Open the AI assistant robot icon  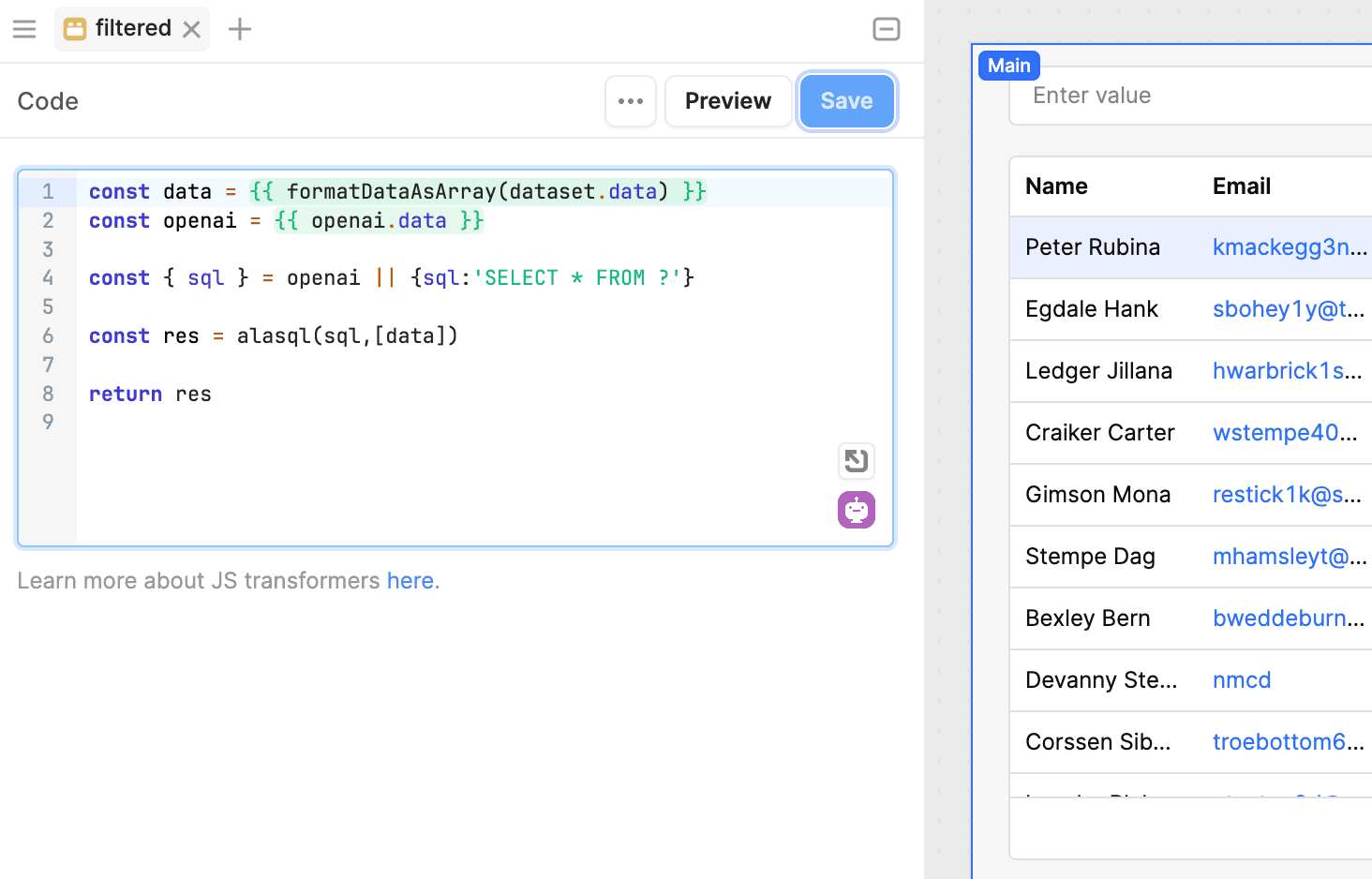(856, 510)
